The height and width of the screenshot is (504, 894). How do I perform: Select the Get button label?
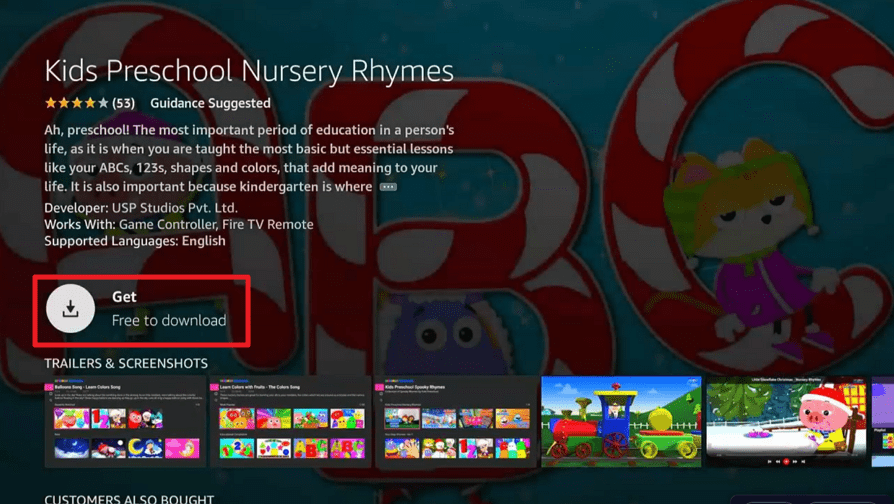tap(124, 296)
